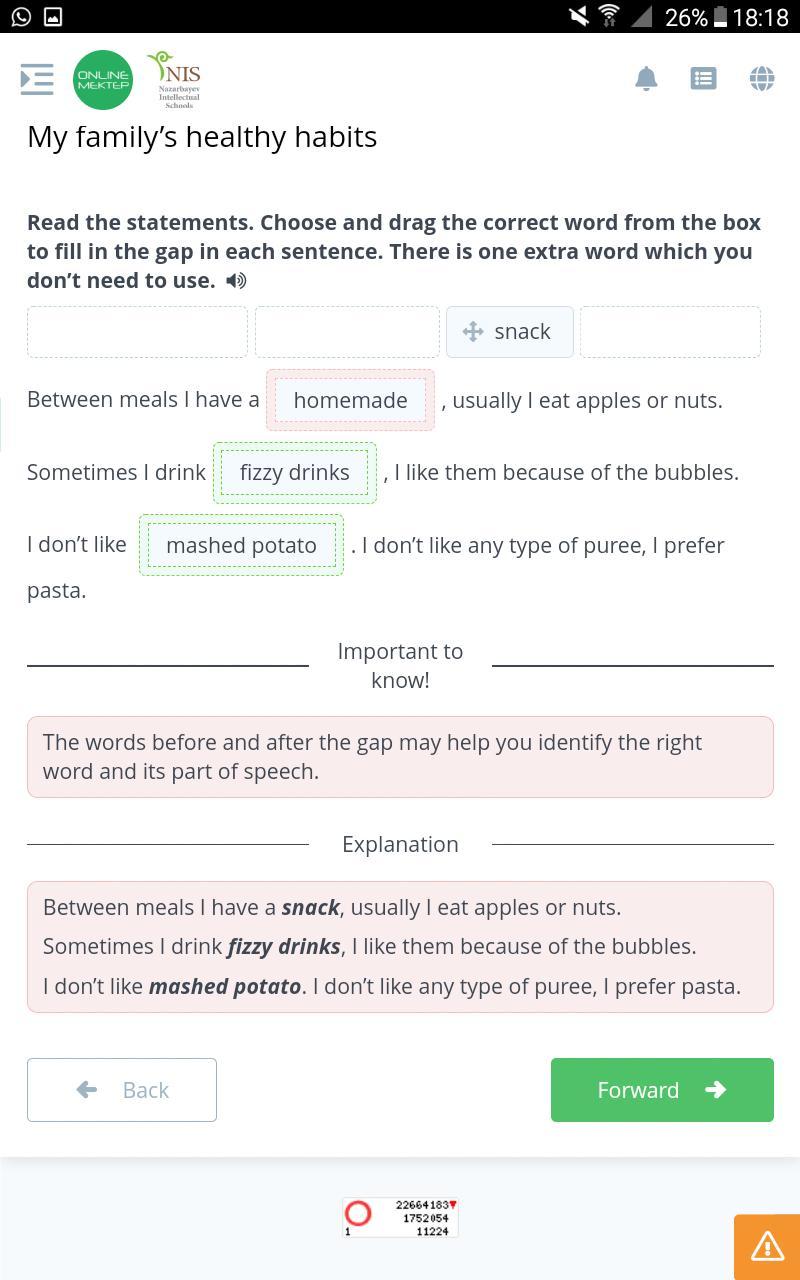Image resolution: width=800 pixels, height=1280 pixels.
Task: Go to next with Forward button
Action: point(662,1090)
